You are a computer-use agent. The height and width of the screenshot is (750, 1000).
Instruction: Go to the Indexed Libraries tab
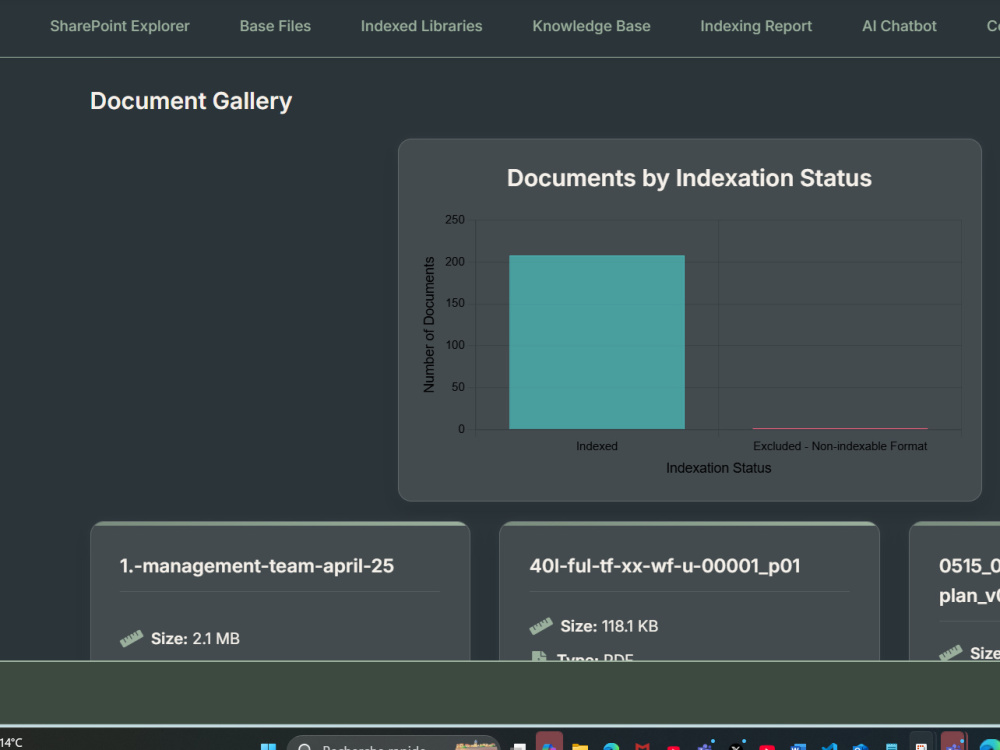(x=422, y=26)
